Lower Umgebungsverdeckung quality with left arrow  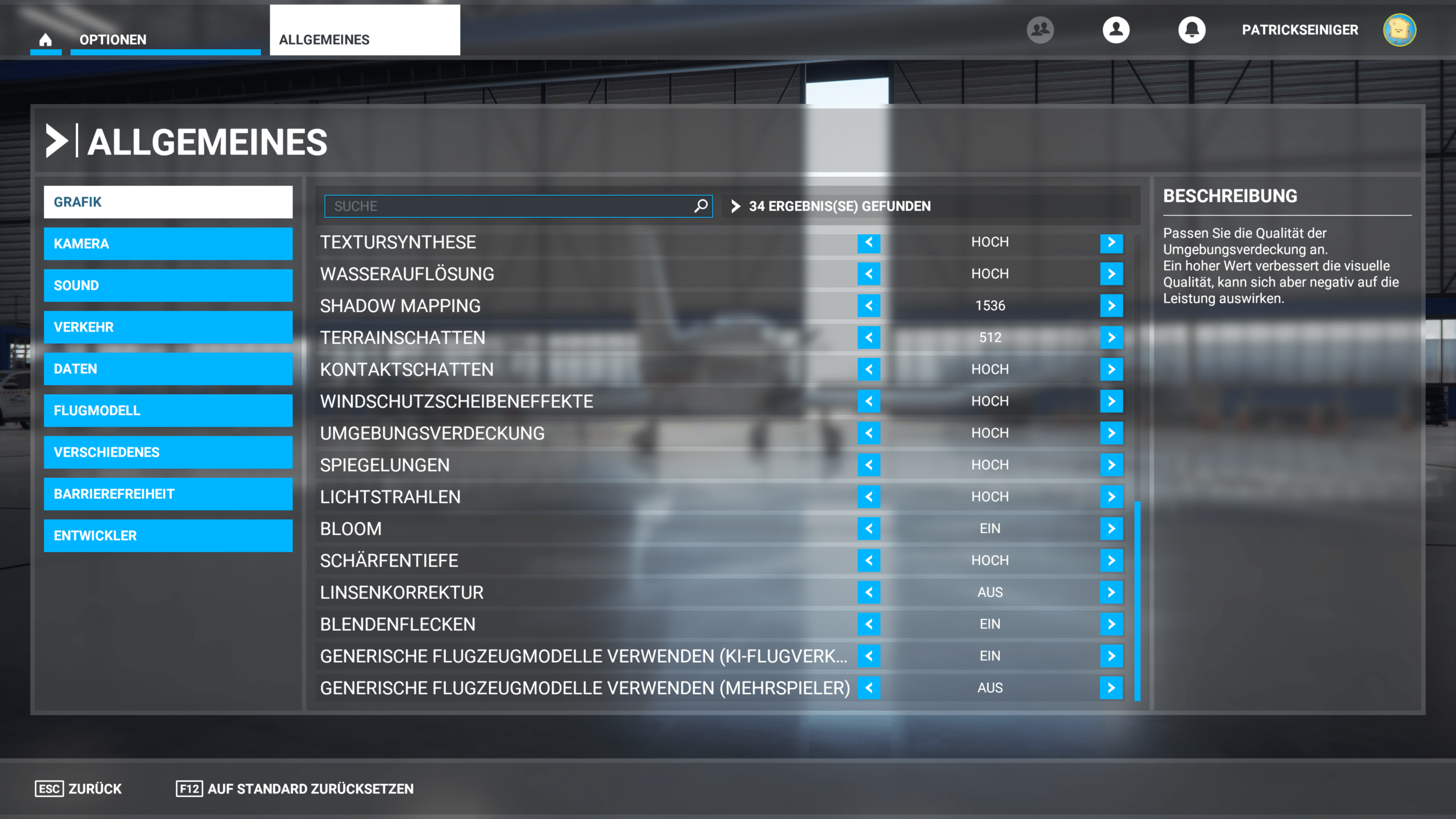[868, 433]
